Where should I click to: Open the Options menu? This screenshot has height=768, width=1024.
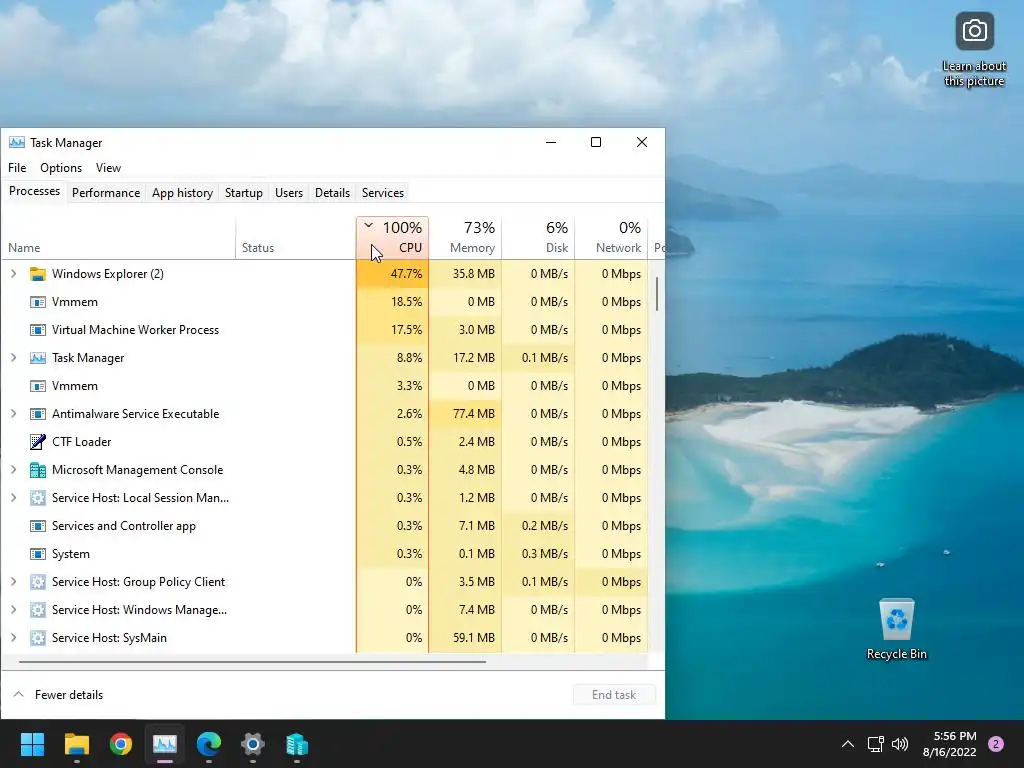(x=61, y=168)
